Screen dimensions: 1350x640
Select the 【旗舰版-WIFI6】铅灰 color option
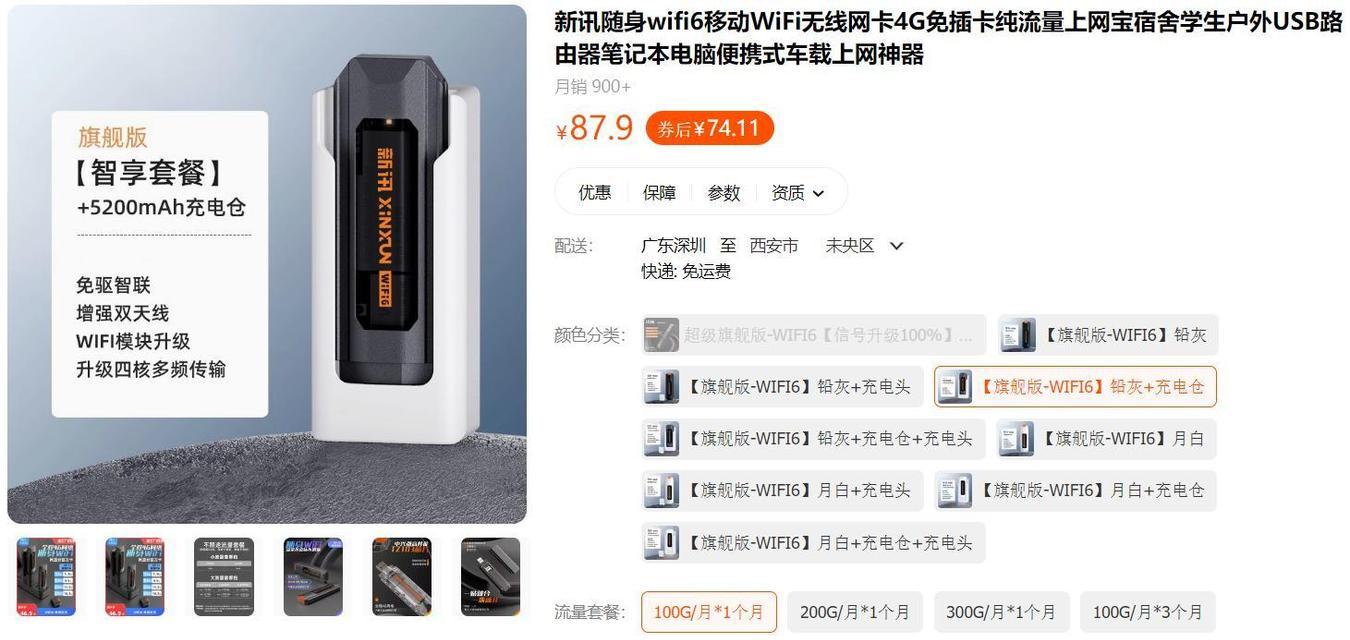coord(1108,334)
